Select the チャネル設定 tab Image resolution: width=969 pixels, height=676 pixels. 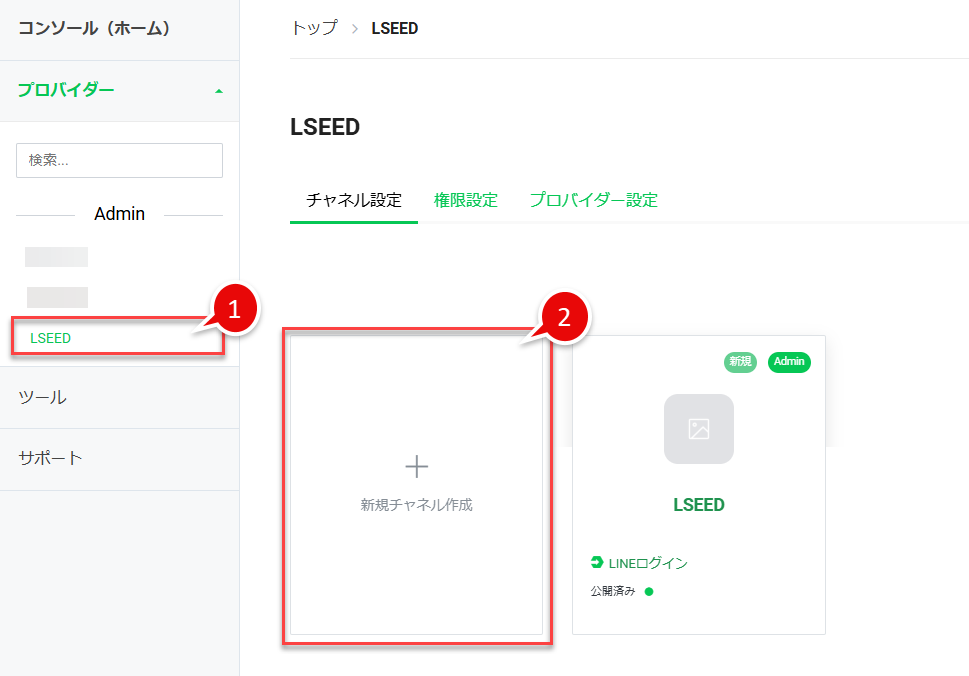coord(354,199)
